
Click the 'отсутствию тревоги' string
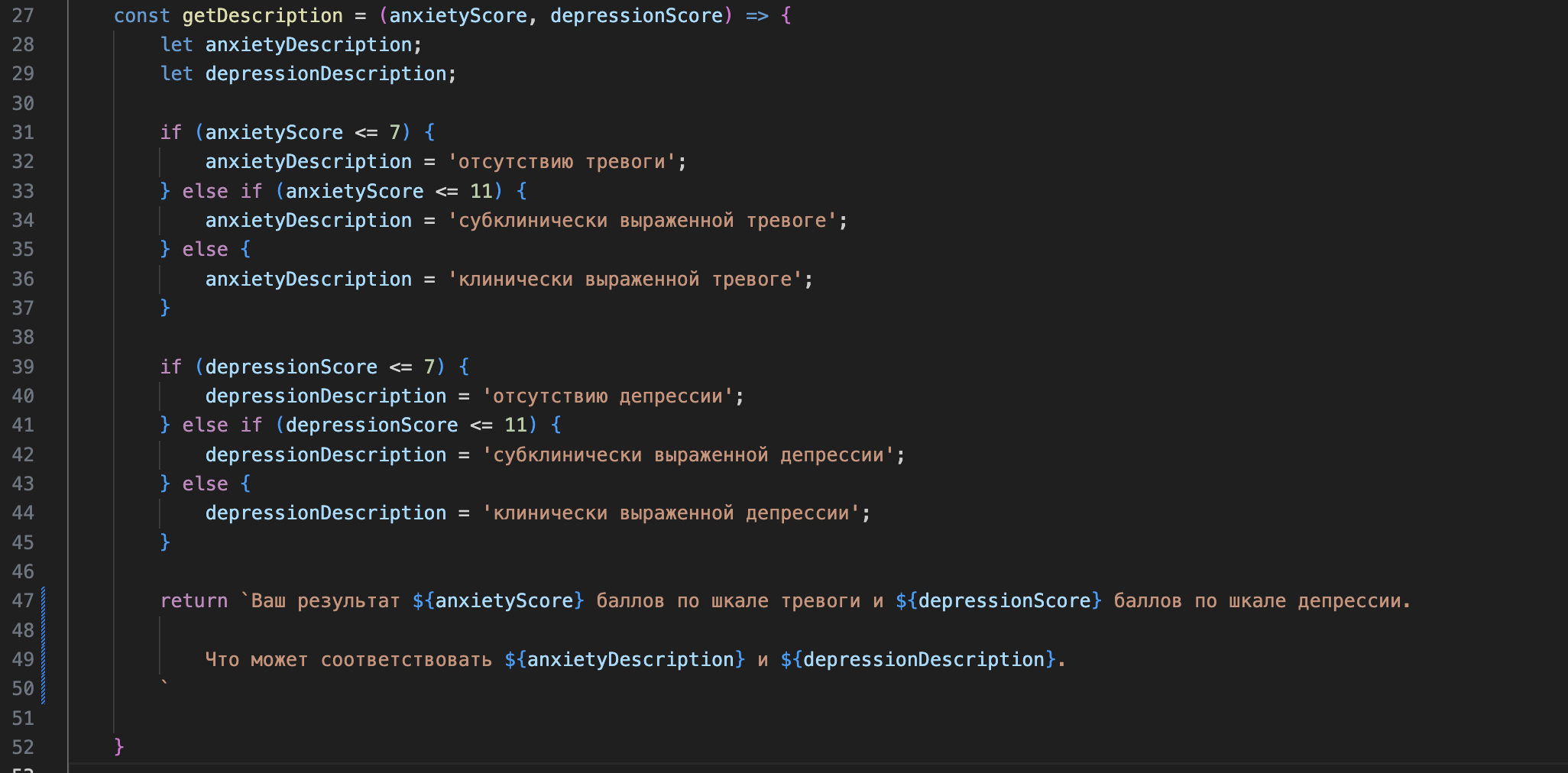click(562, 162)
